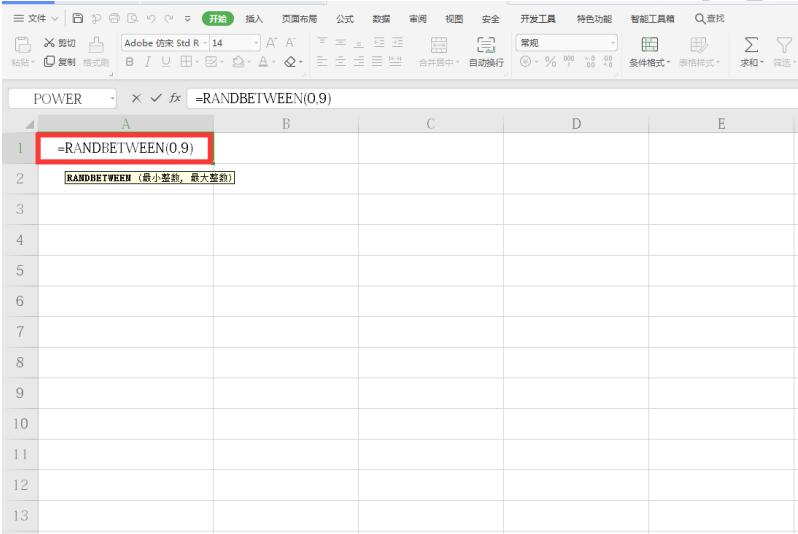The height and width of the screenshot is (534, 798).
Task: Toggle Wrap Text (自动换行)
Action: (486, 52)
